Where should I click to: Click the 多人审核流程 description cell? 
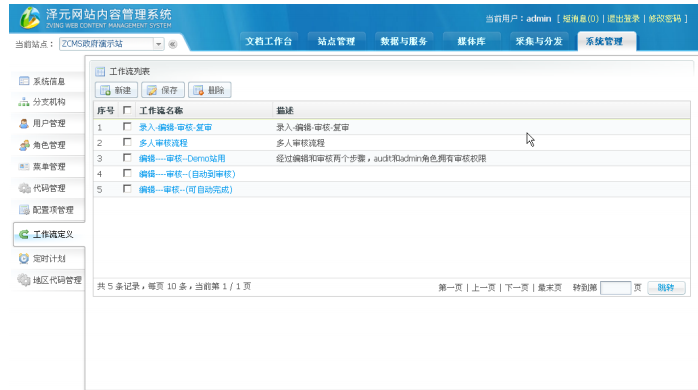coord(300,143)
